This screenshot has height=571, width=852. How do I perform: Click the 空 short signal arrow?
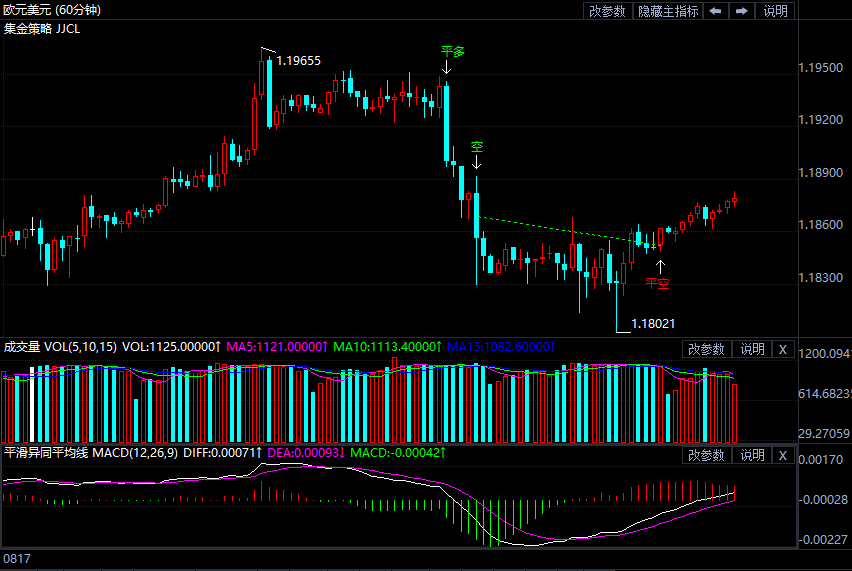477,161
